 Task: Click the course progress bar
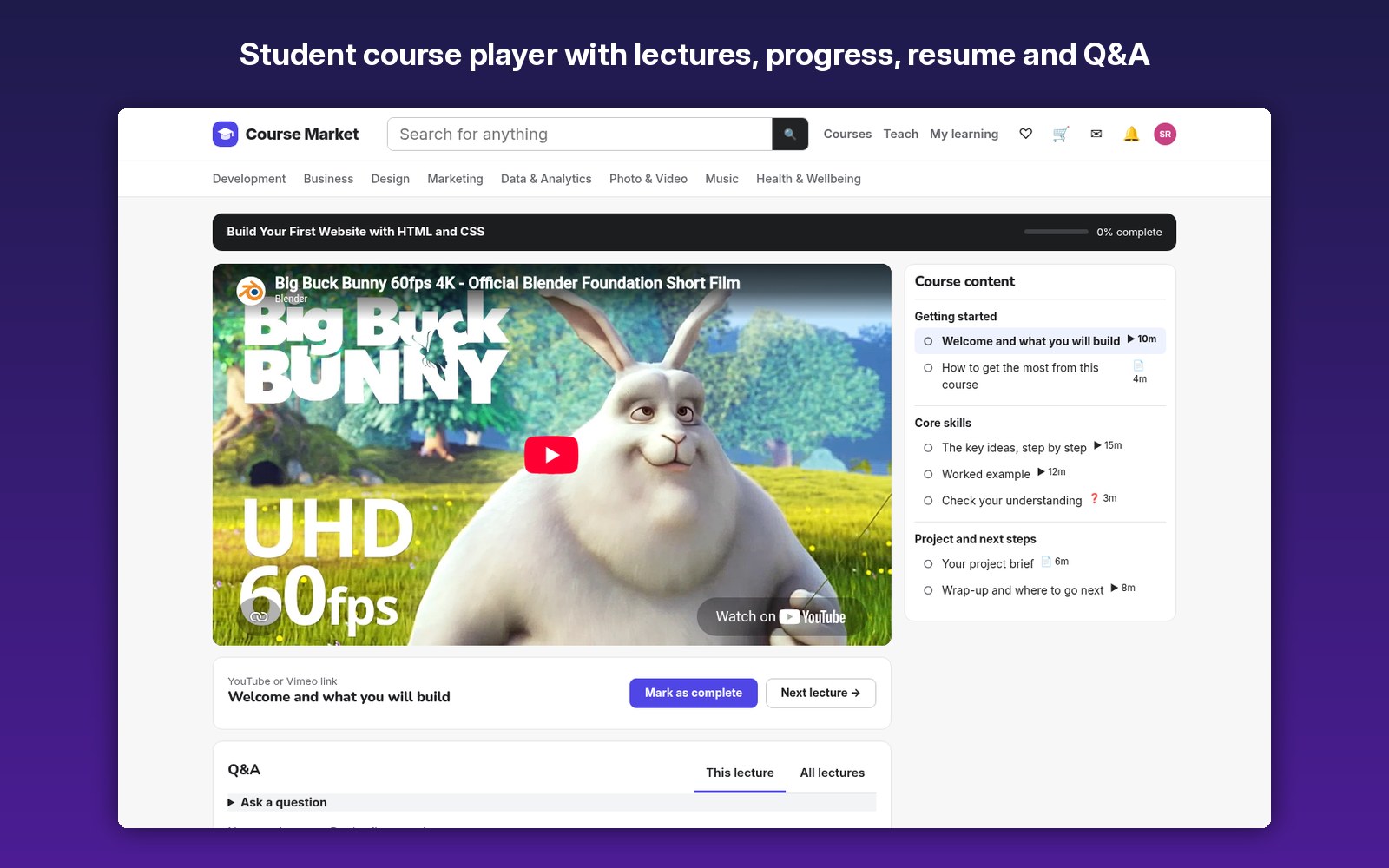click(x=1057, y=232)
